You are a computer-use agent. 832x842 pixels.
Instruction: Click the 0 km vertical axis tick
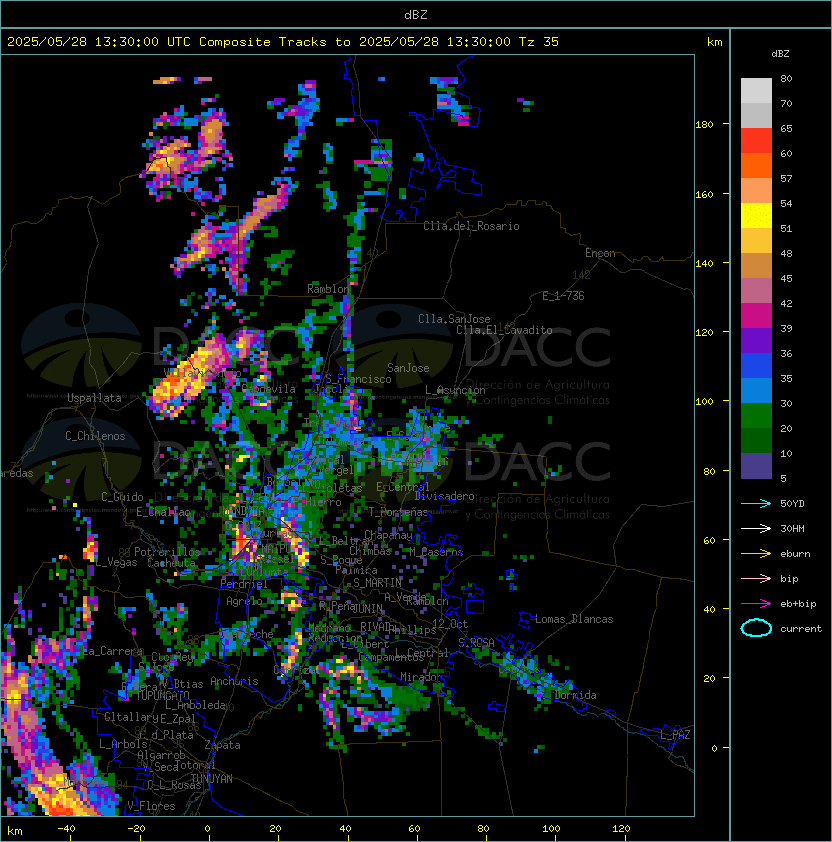coord(714,749)
